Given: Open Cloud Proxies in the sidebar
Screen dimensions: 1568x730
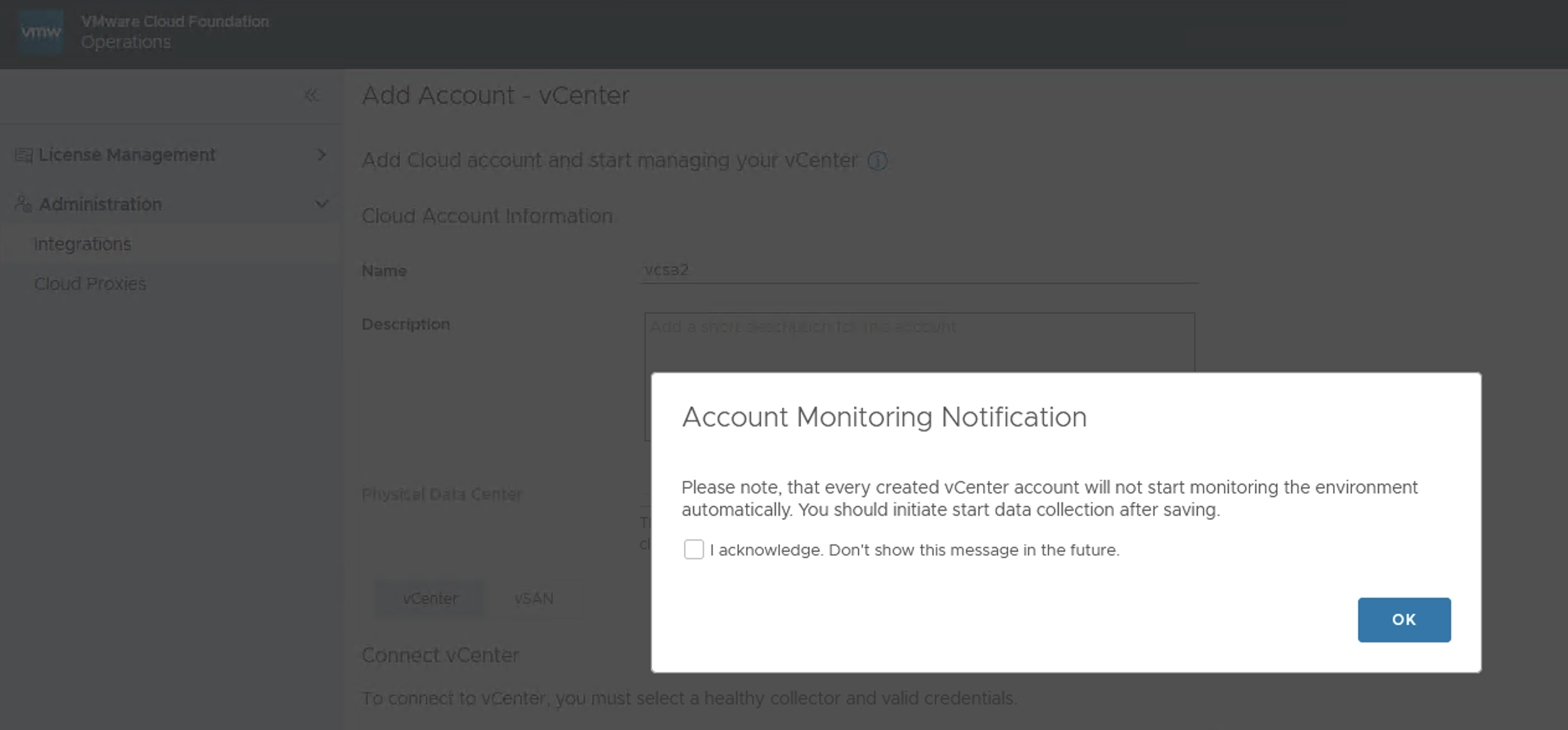Looking at the screenshot, I should pyautogui.click(x=90, y=284).
